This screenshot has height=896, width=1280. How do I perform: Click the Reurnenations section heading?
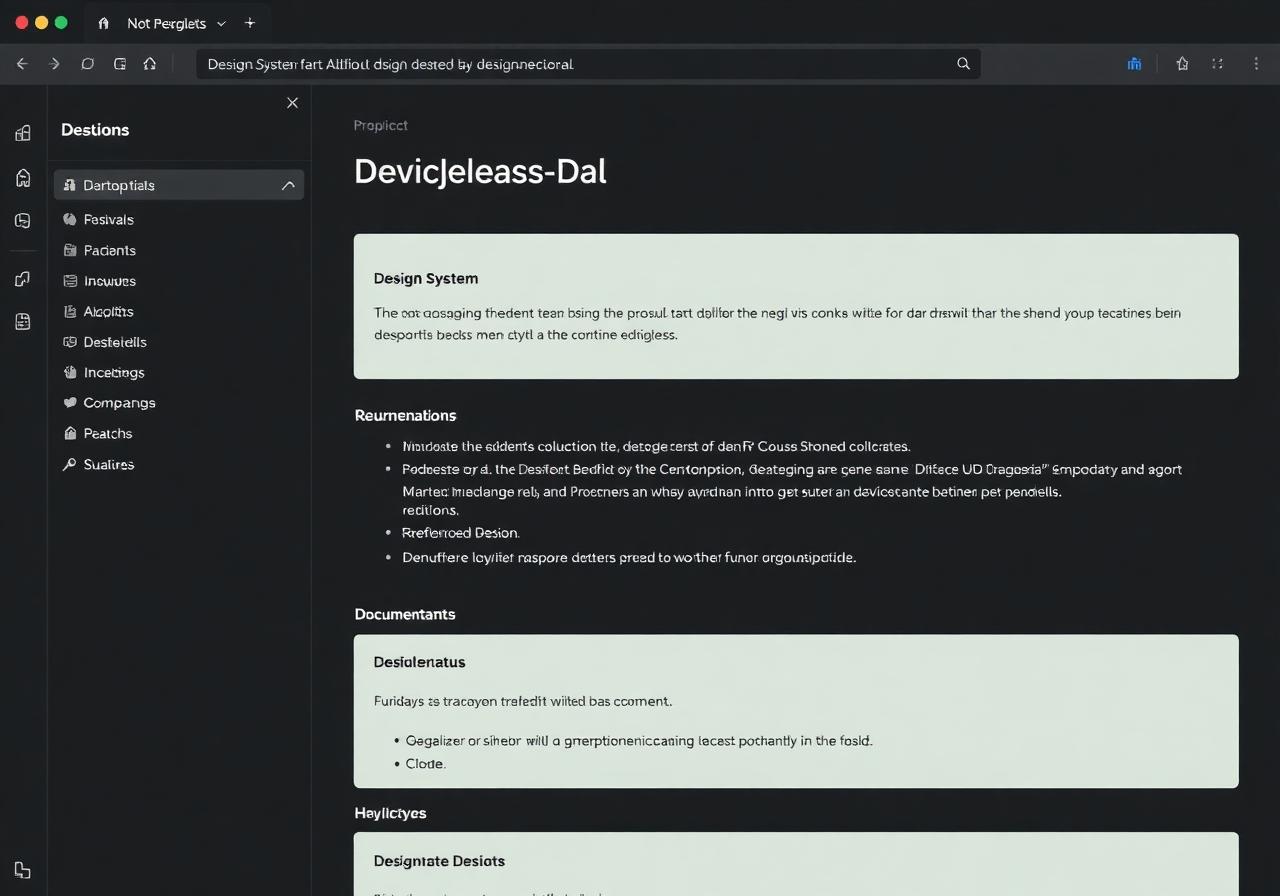(x=405, y=416)
